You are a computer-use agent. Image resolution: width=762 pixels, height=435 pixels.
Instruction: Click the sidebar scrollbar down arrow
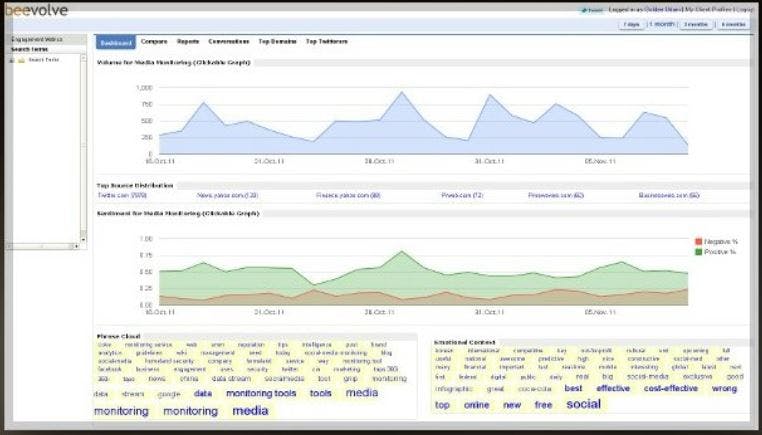pyautogui.click(x=83, y=239)
